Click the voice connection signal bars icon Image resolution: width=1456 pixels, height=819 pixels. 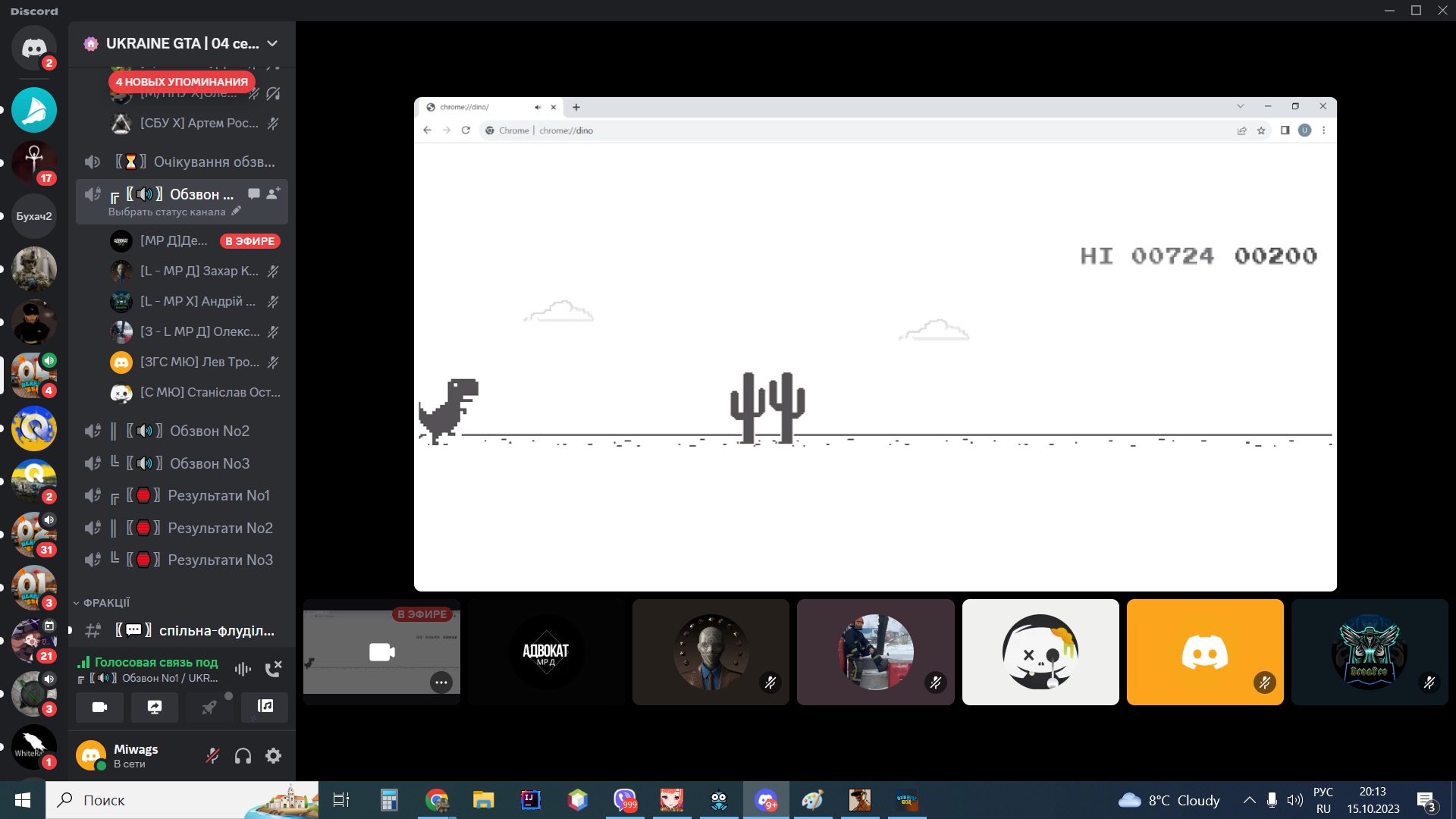point(83,663)
